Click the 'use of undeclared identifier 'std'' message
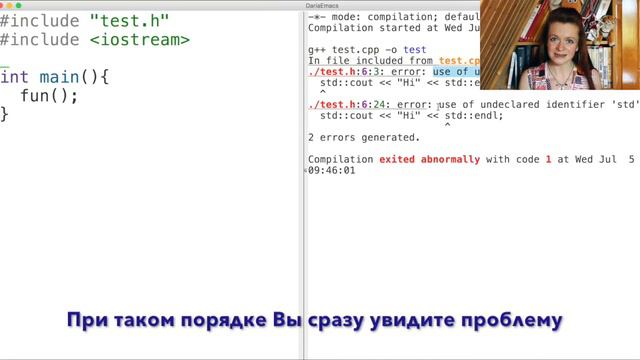Image resolution: width=640 pixels, height=360 pixels. [x=539, y=105]
